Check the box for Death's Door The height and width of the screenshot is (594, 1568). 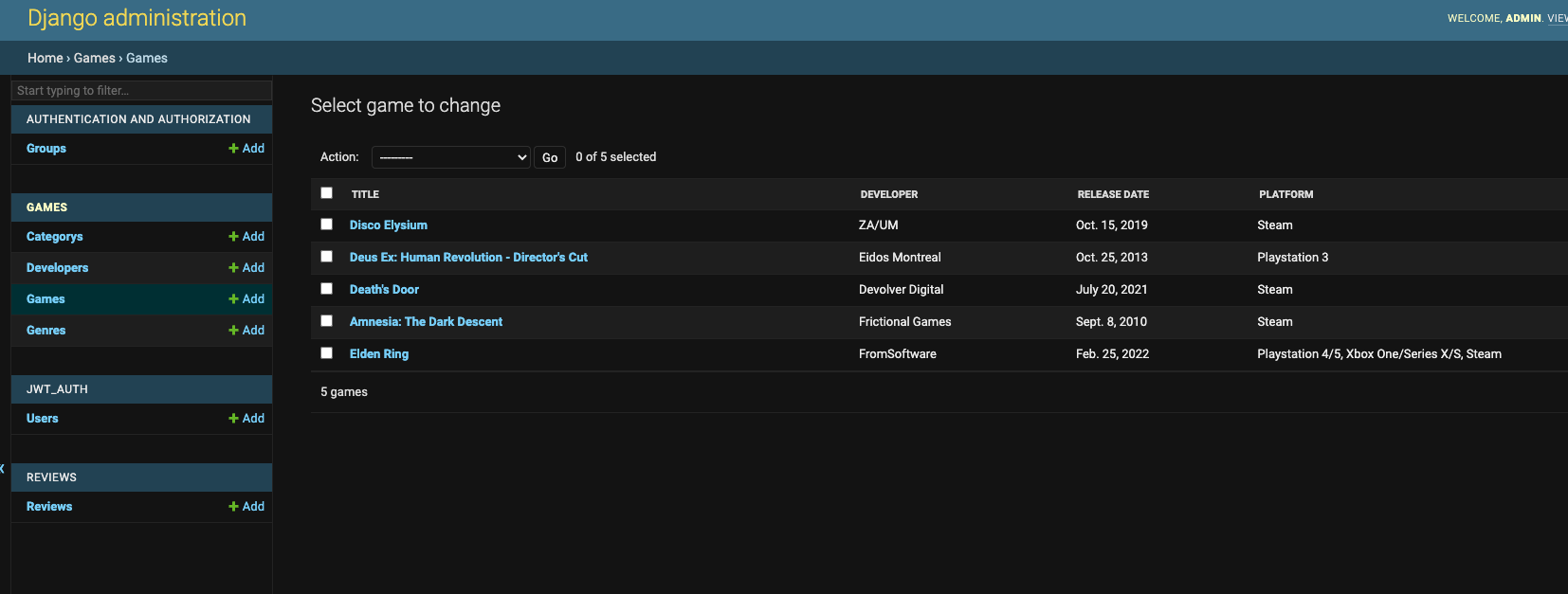tap(327, 289)
